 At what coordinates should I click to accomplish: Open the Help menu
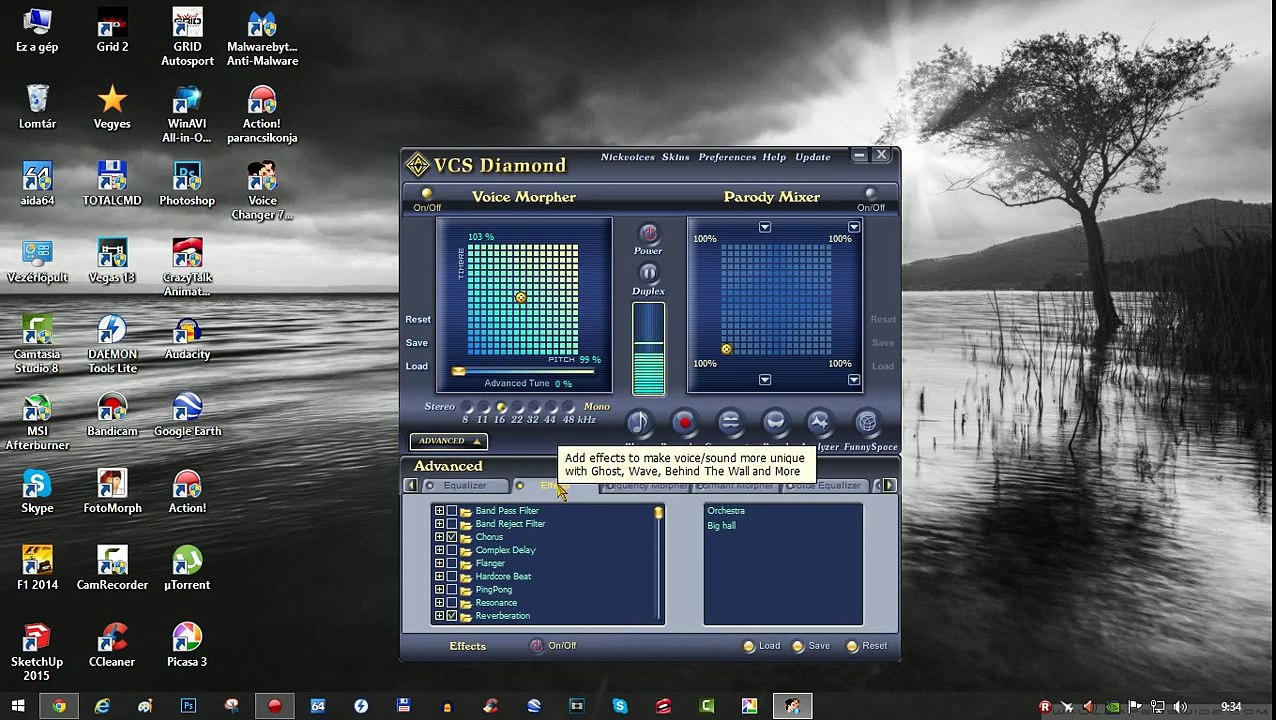[x=774, y=157]
